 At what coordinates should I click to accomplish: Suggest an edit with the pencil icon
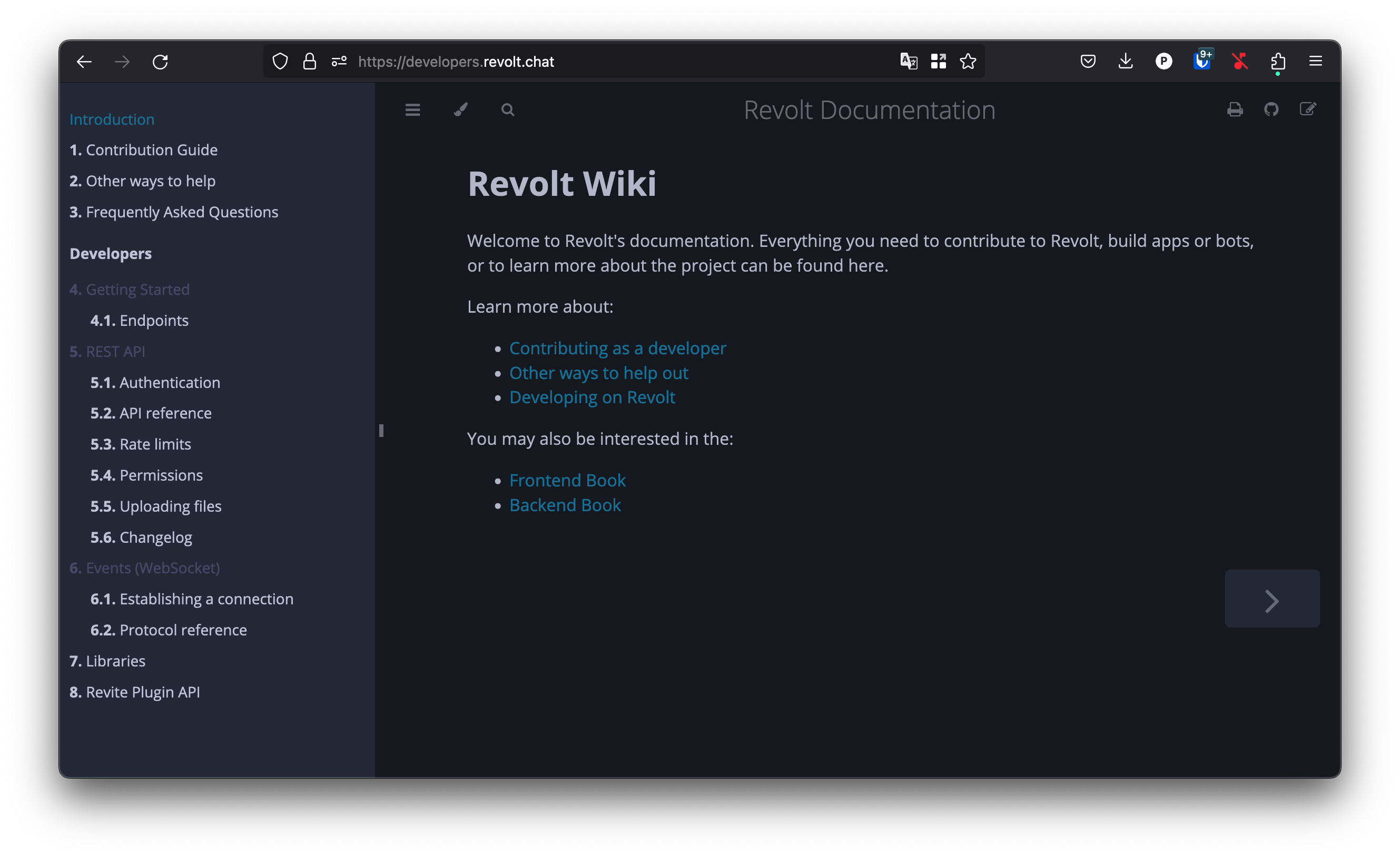pos(1307,109)
